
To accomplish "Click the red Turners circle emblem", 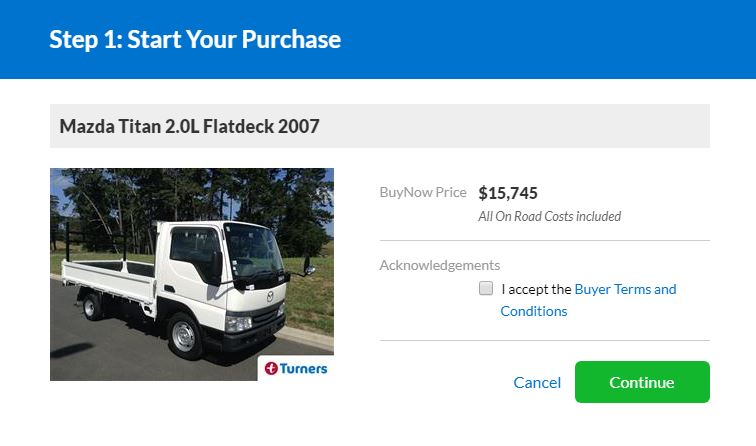I will 271,368.
